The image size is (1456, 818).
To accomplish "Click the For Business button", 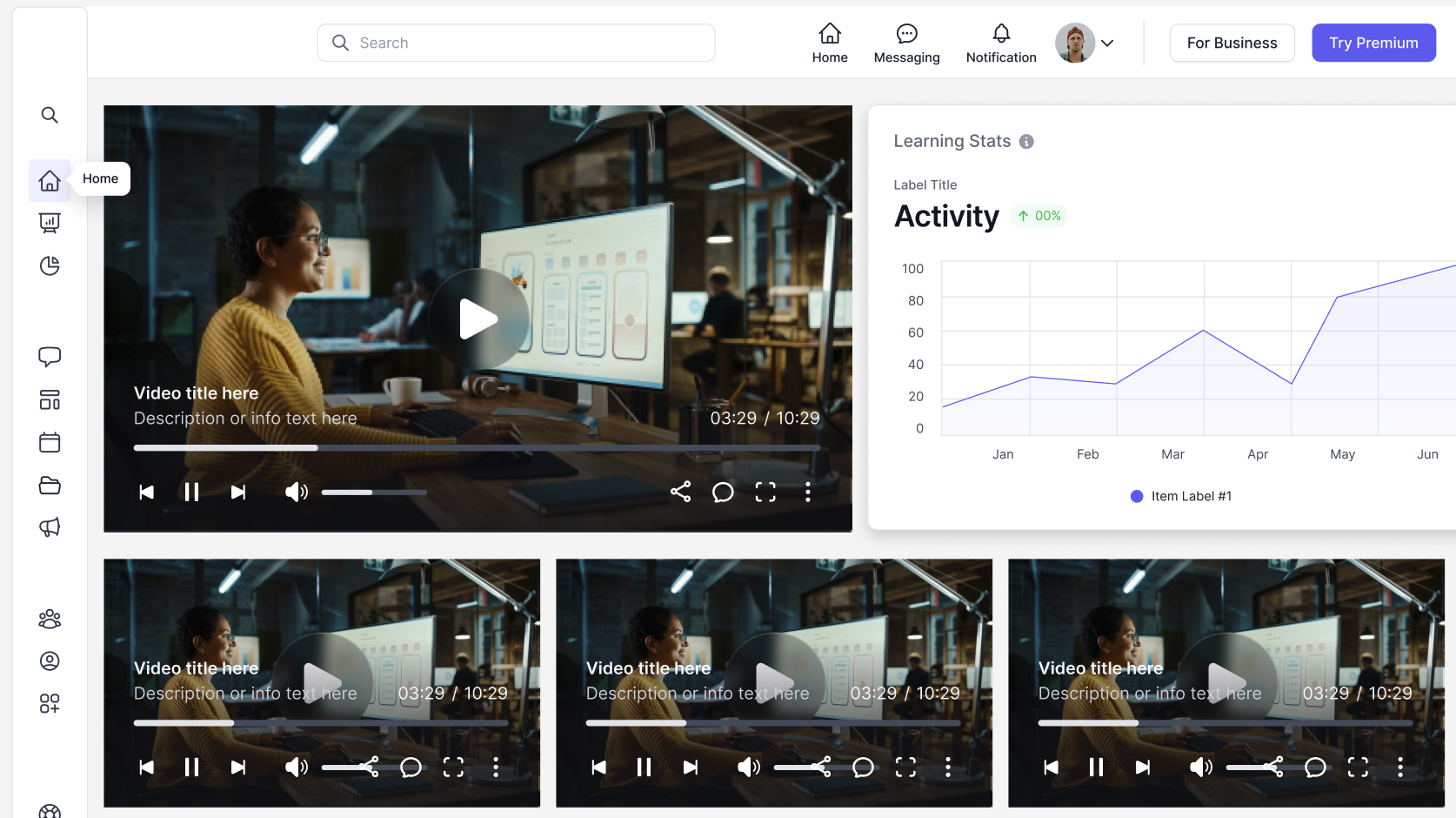I will (1232, 43).
